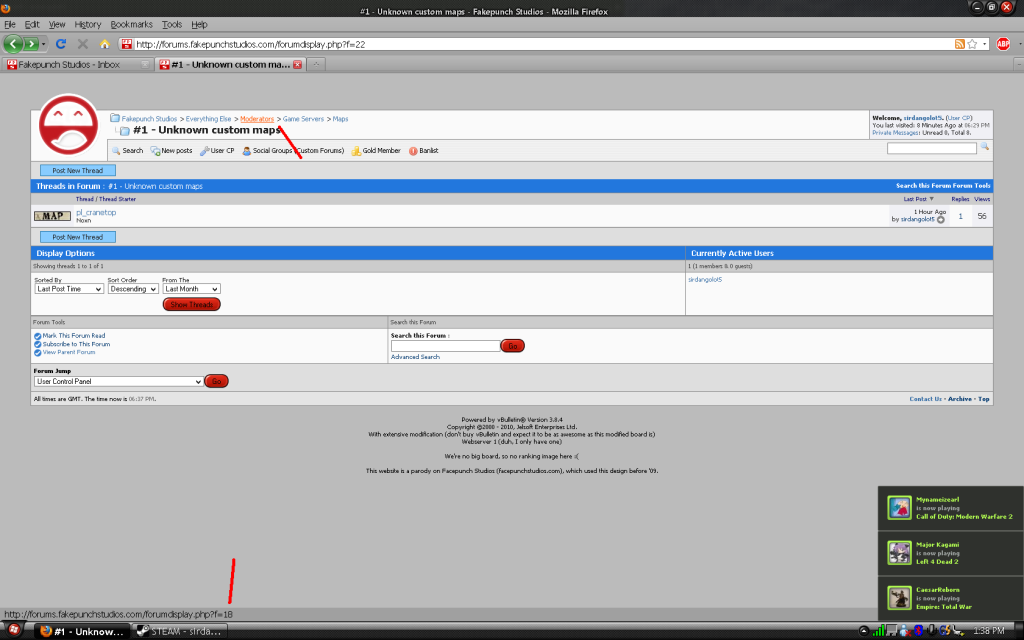This screenshot has height=640, width=1024.
Task: Click the bottom Post New Thread button
Action: pyautogui.click(x=78, y=237)
